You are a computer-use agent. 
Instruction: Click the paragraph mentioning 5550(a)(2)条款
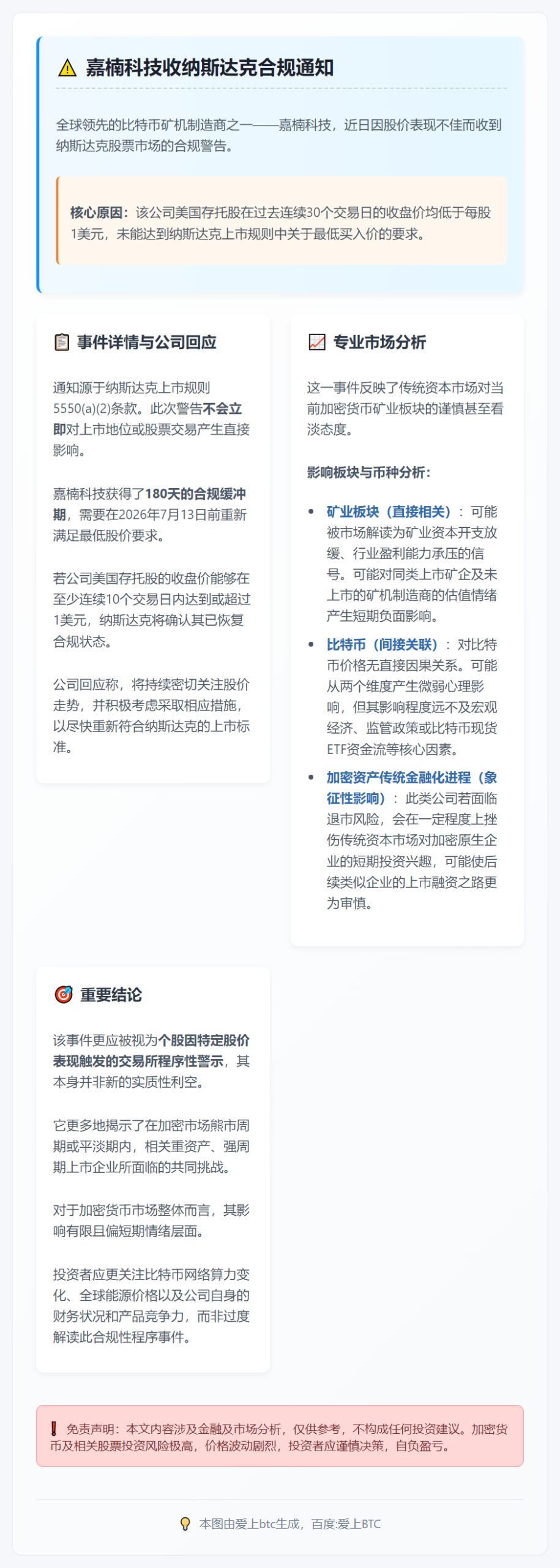[x=152, y=419]
